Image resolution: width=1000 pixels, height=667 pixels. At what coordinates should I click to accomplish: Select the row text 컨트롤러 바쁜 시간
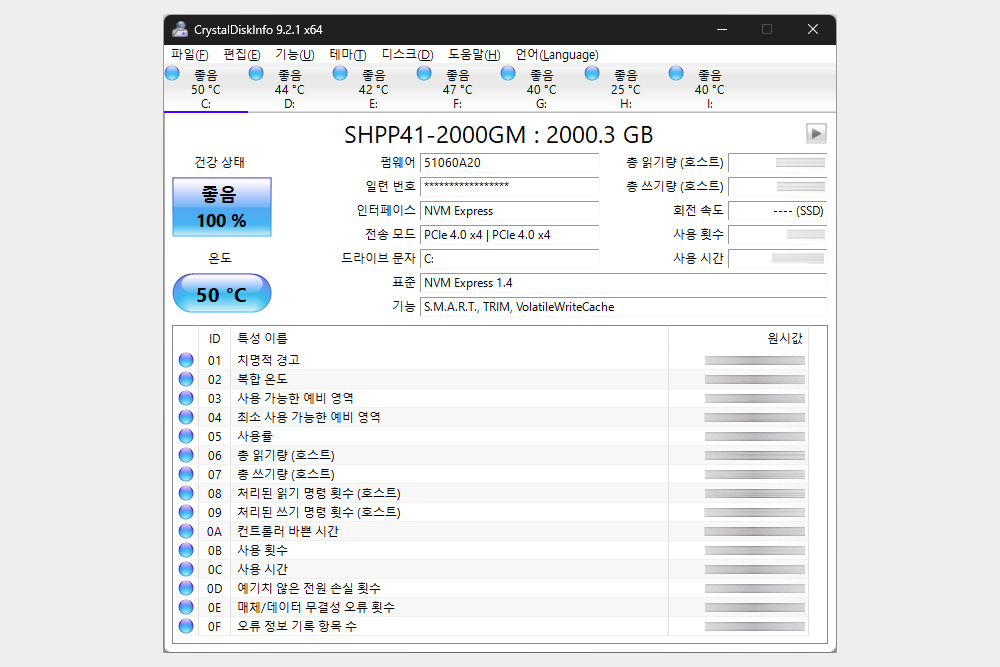(x=288, y=531)
